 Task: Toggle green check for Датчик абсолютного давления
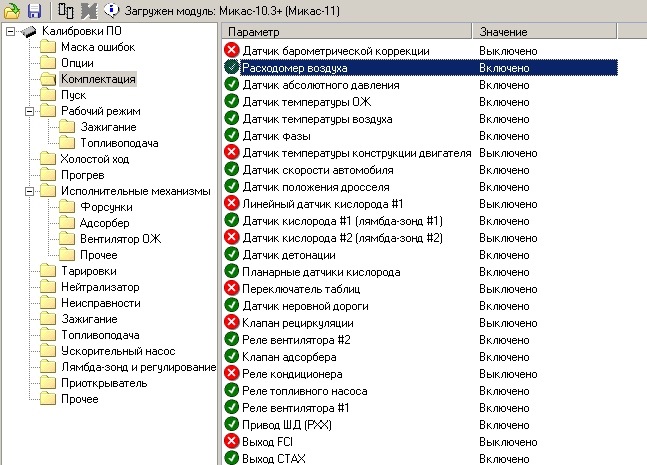[x=231, y=84]
